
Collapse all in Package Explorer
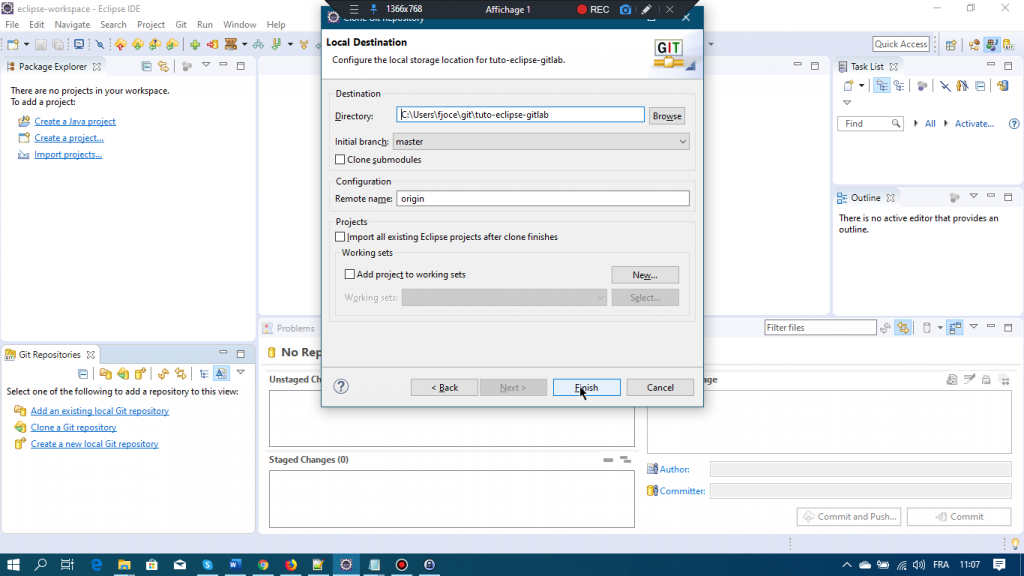point(146,67)
